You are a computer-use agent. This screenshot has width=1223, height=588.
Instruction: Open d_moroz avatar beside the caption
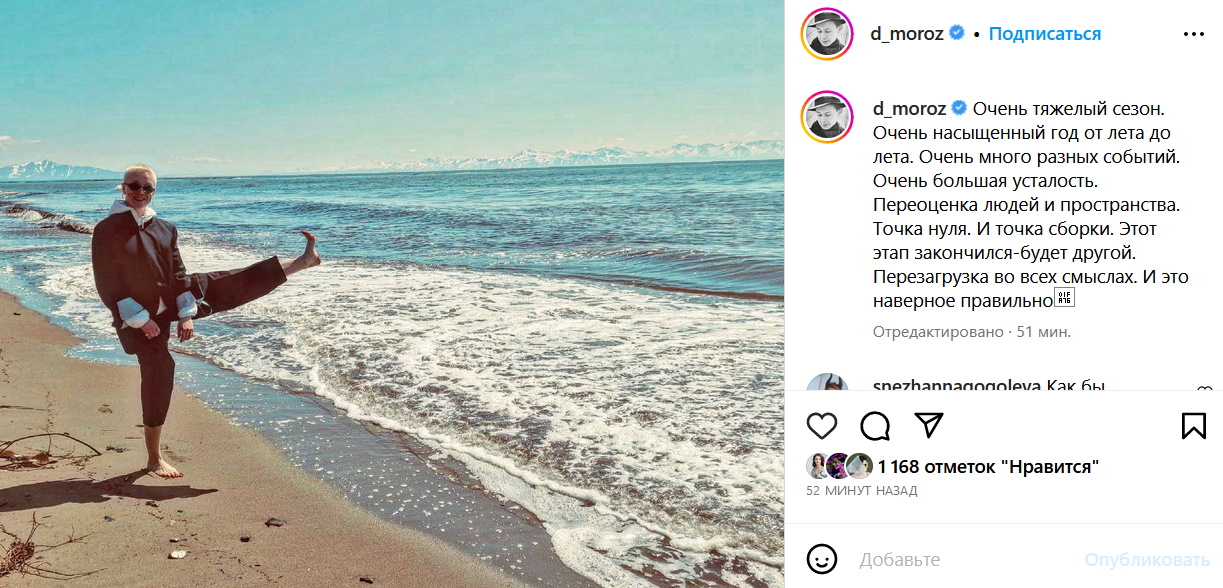coord(826,116)
